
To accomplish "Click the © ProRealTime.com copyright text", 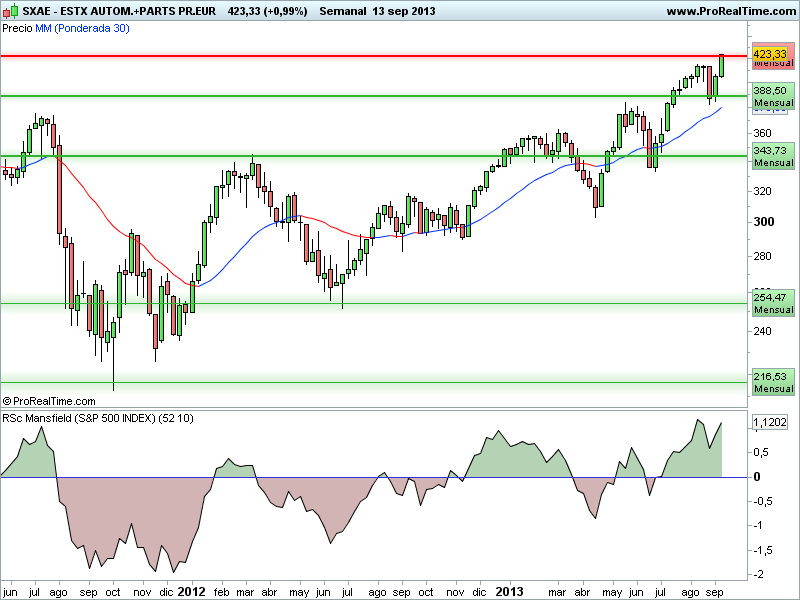I will click(x=48, y=400).
